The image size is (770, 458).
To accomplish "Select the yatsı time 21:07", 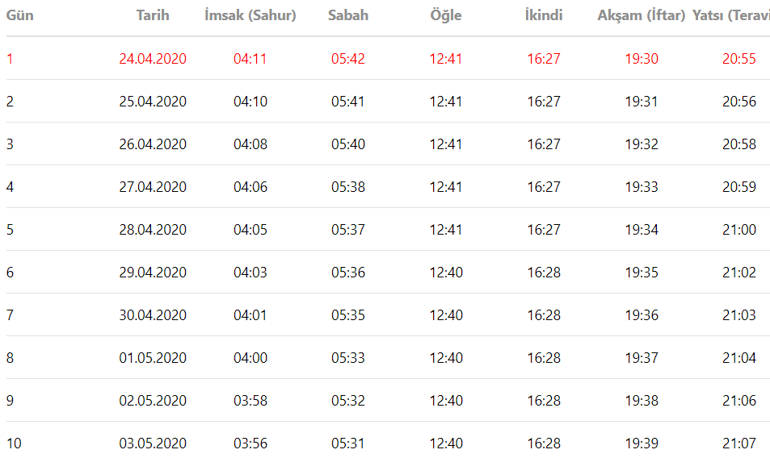I will point(739,443).
